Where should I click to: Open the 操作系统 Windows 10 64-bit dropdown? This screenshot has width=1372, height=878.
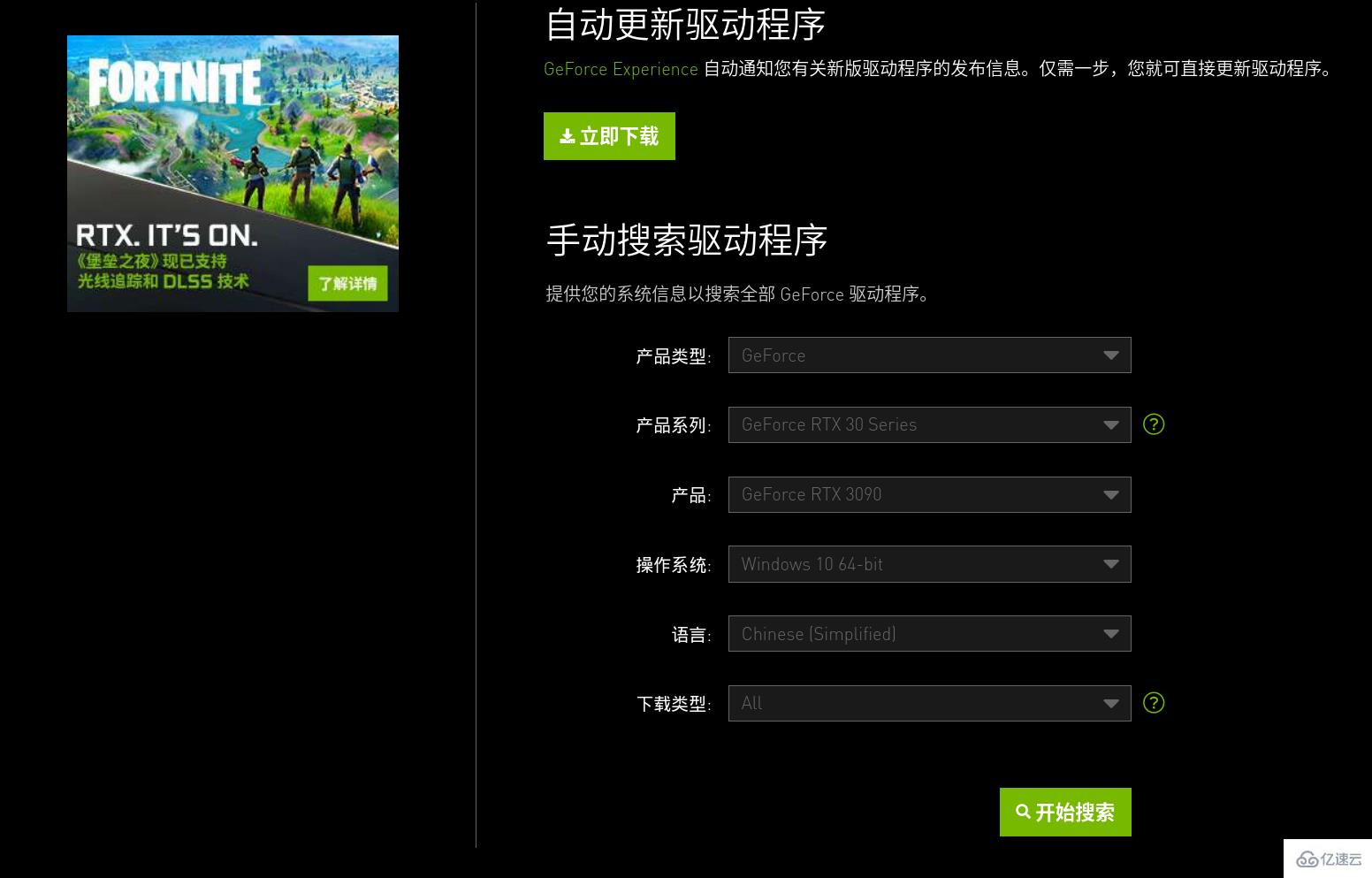[x=930, y=564]
